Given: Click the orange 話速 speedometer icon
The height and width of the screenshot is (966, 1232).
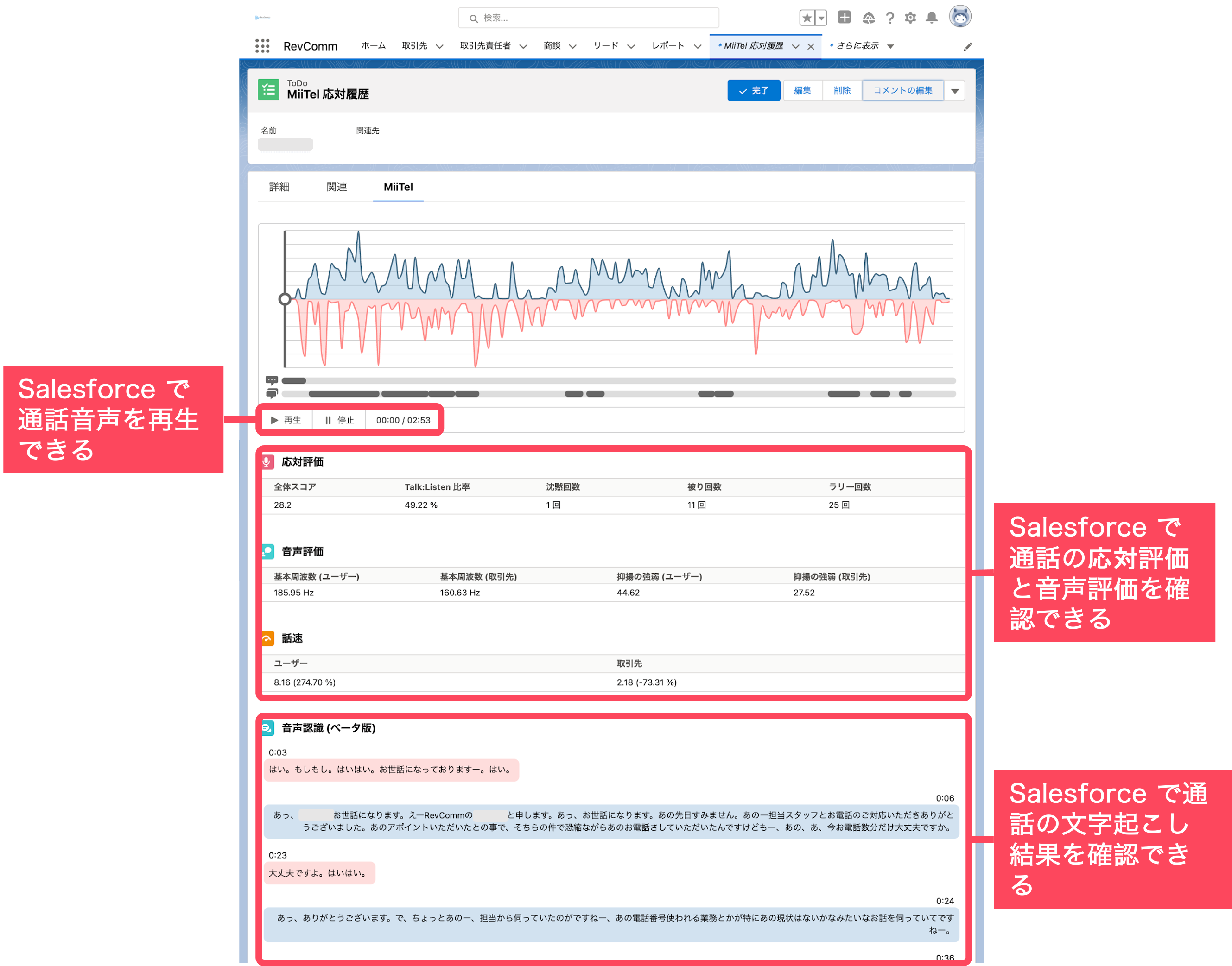Looking at the screenshot, I should coord(267,638).
